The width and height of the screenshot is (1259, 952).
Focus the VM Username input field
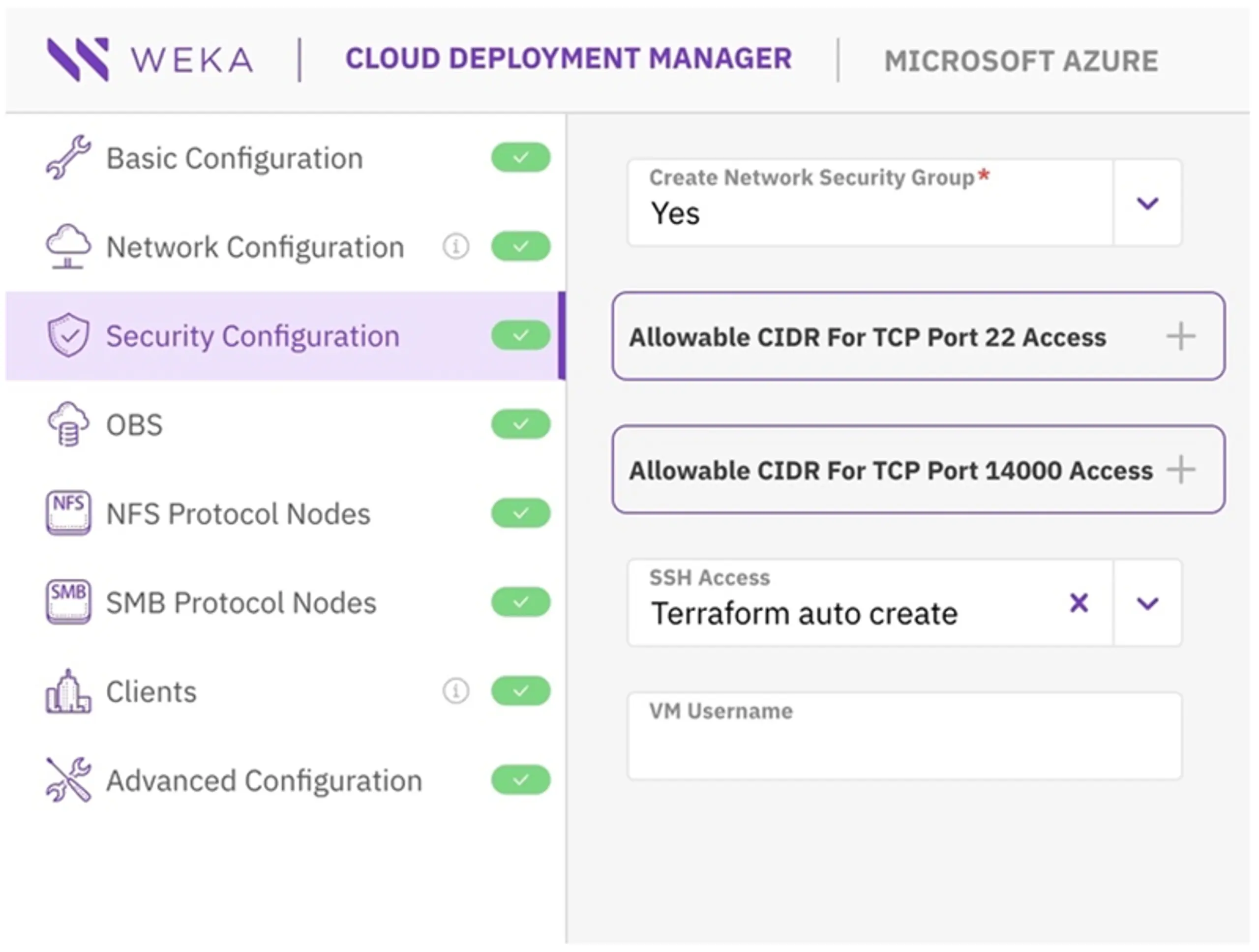[x=904, y=736]
